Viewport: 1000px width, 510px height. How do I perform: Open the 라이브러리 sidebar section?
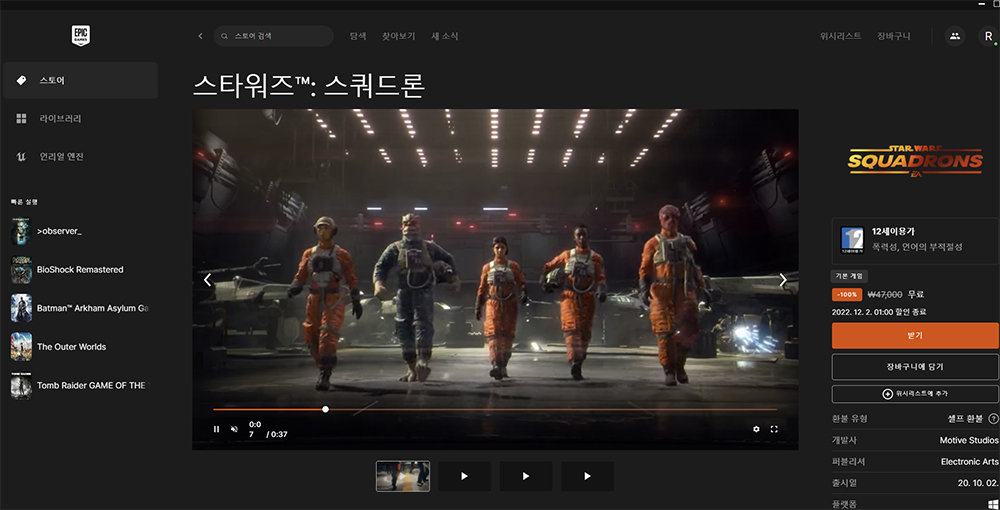pyautogui.click(x=80, y=119)
